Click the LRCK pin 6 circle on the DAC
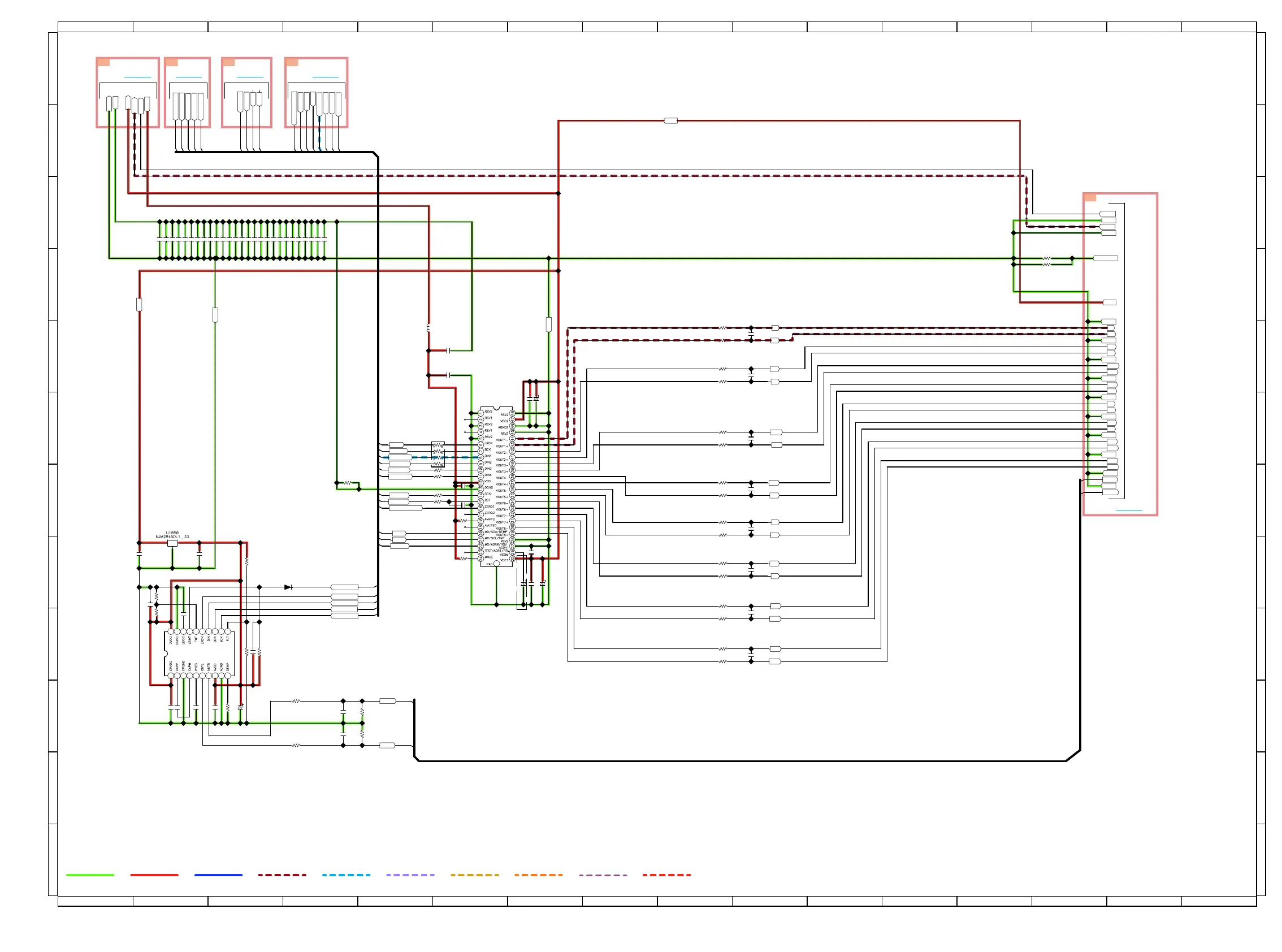 481,444
